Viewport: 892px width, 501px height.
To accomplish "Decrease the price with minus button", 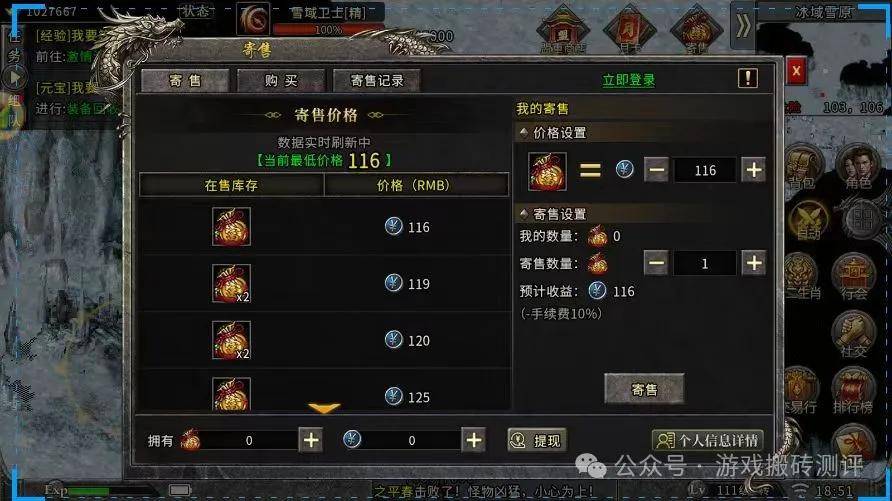I will [x=656, y=170].
